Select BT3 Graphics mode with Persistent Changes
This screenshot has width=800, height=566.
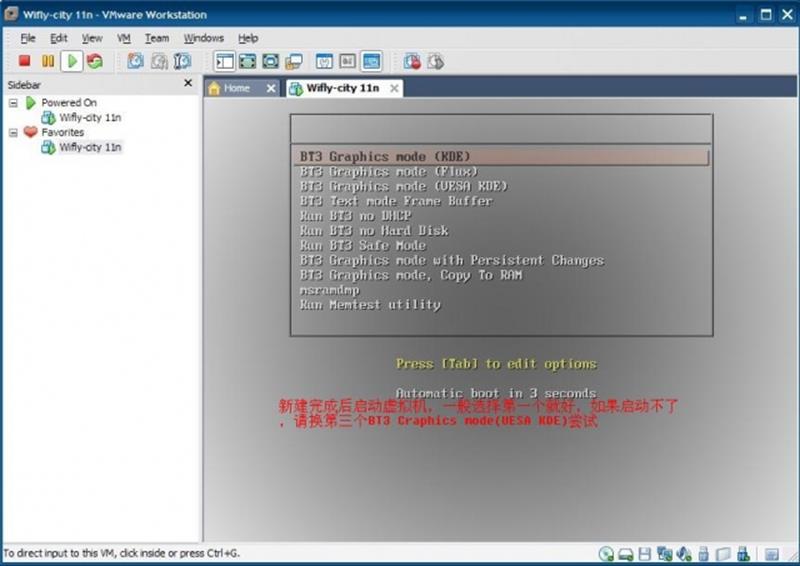click(x=502, y=260)
